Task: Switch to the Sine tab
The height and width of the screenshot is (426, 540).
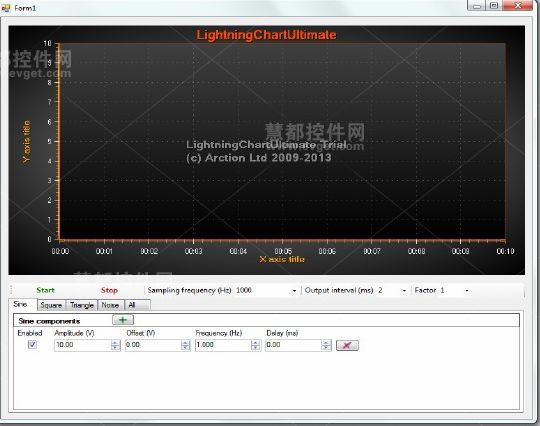Action: click(x=22, y=304)
